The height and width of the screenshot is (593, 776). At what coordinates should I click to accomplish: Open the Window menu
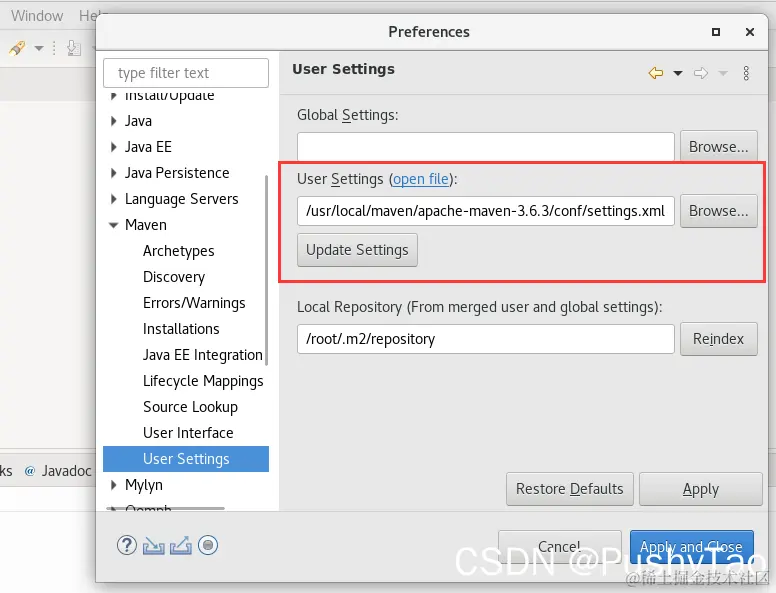tap(37, 16)
